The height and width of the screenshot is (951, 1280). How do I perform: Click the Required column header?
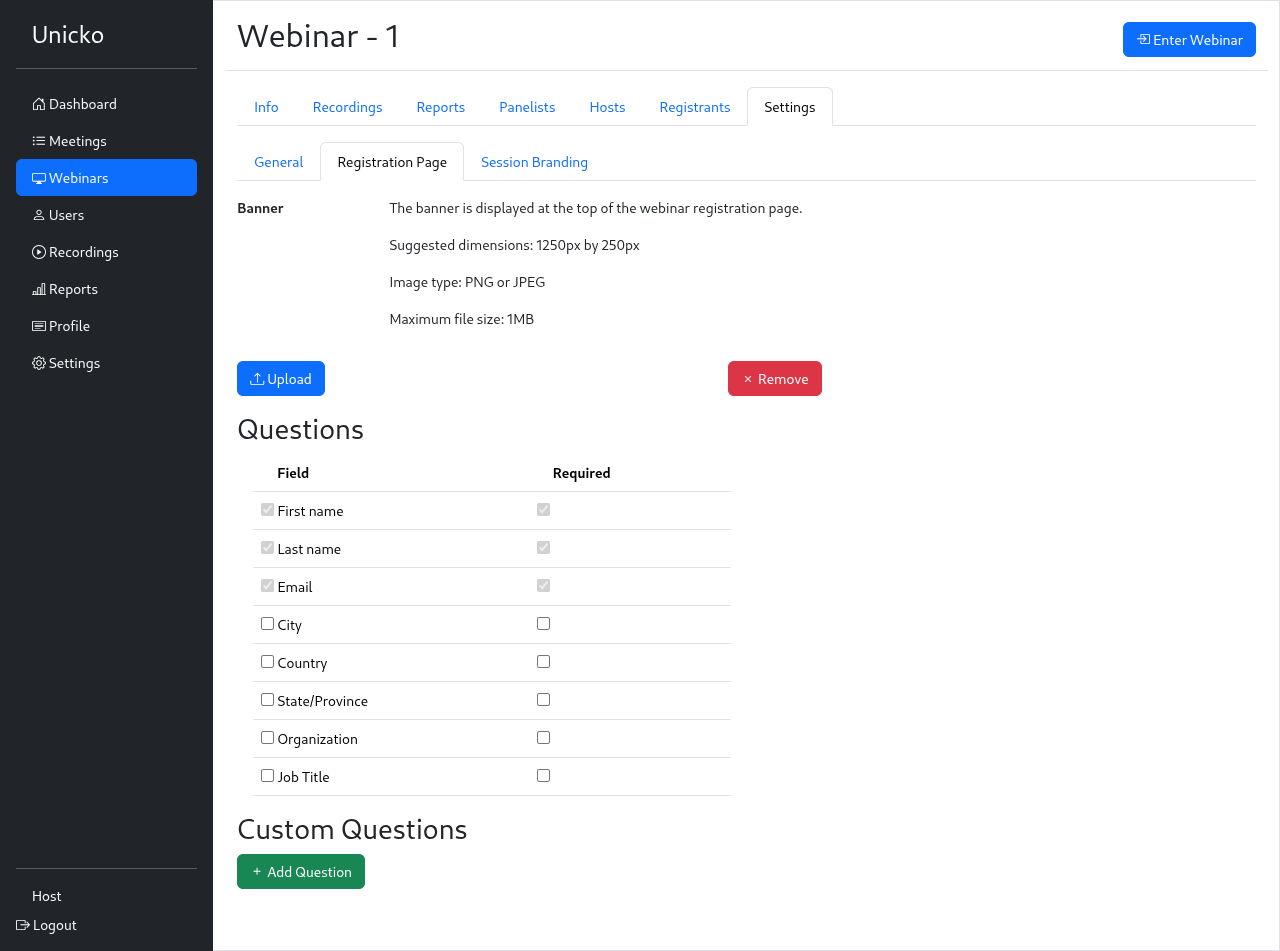(x=581, y=473)
